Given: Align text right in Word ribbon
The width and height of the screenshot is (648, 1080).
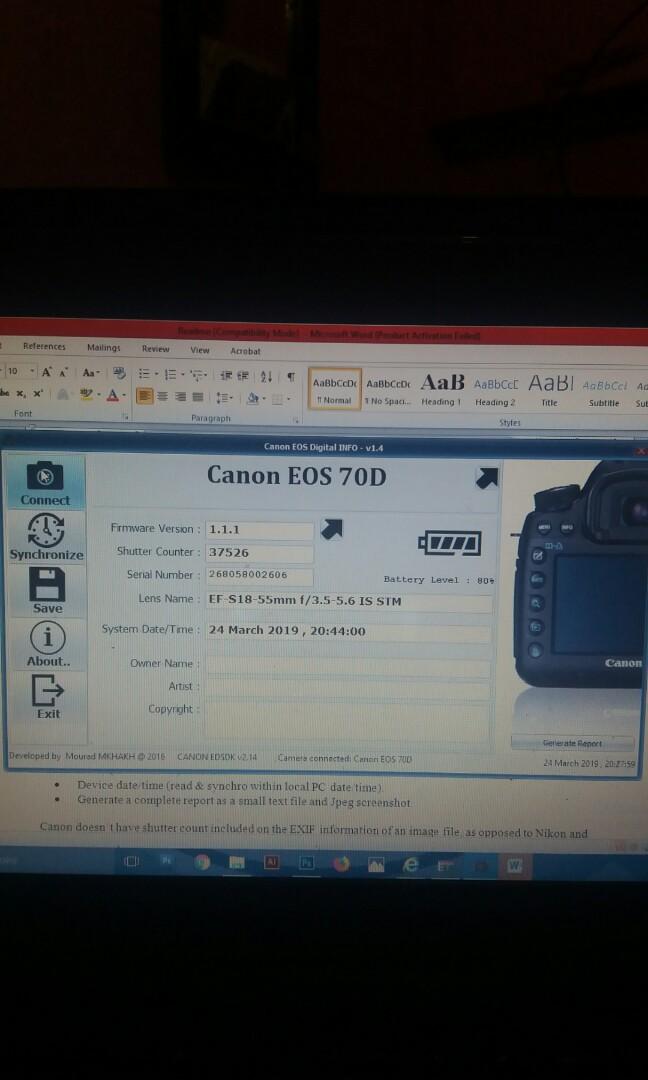Looking at the screenshot, I should coord(180,396).
